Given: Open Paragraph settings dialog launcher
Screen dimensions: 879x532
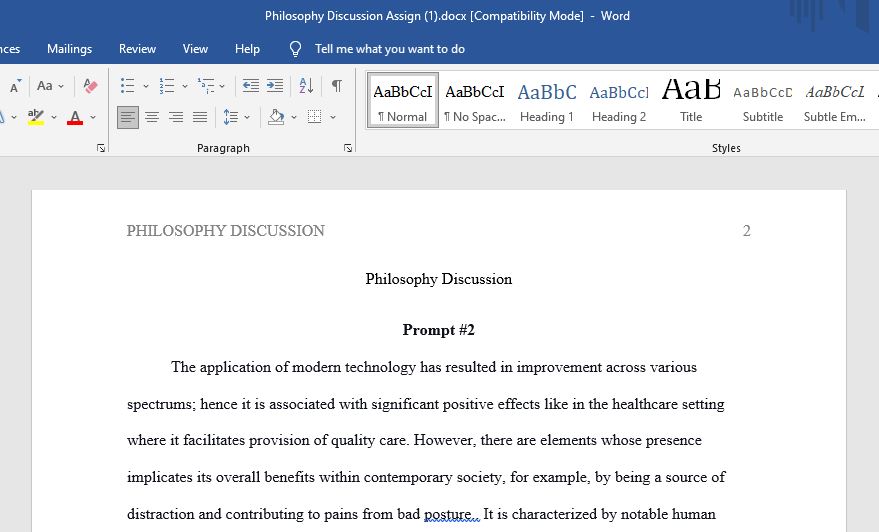Looking at the screenshot, I should pyautogui.click(x=348, y=148).
